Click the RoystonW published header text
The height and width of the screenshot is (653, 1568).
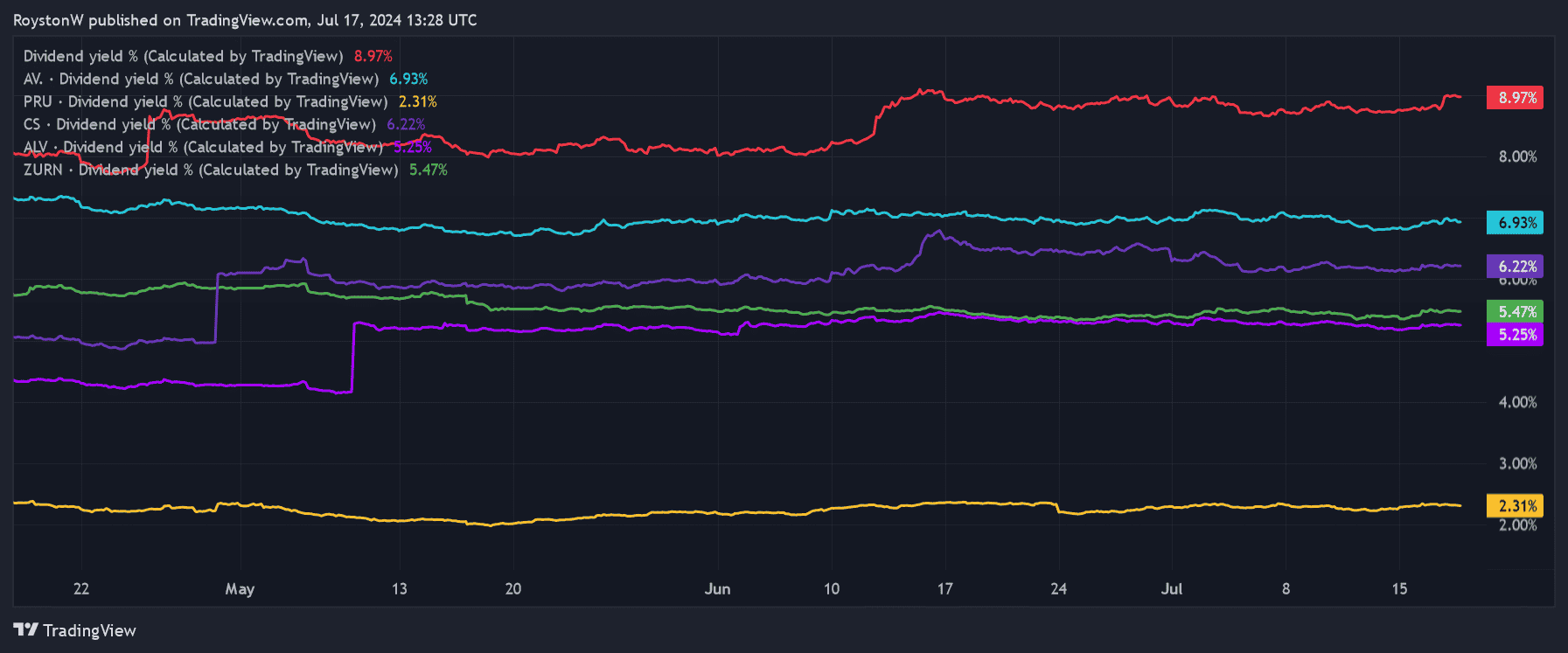tap(245, 20)
